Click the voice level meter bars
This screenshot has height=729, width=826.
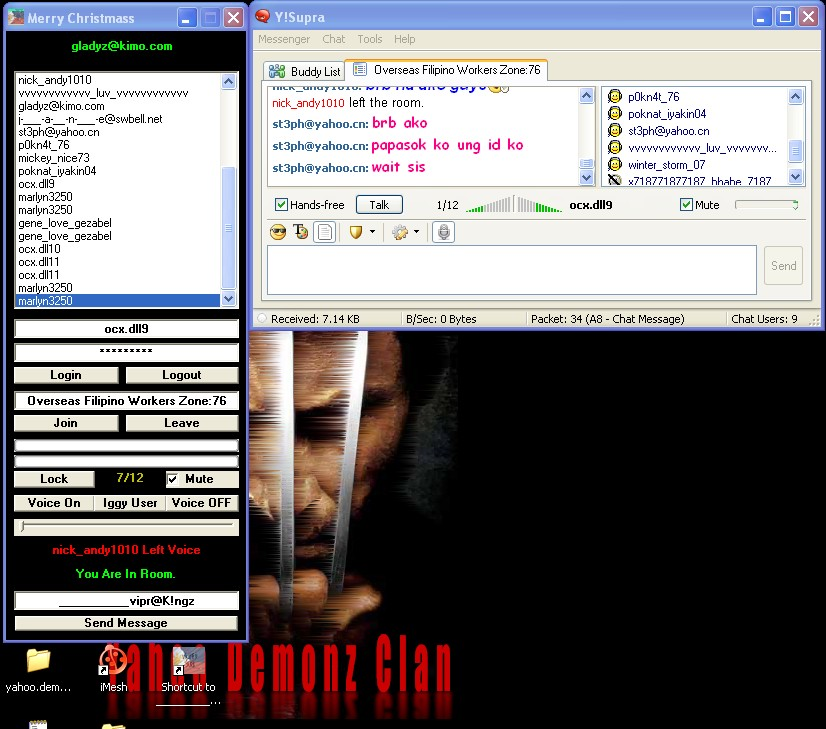[514, 205]
